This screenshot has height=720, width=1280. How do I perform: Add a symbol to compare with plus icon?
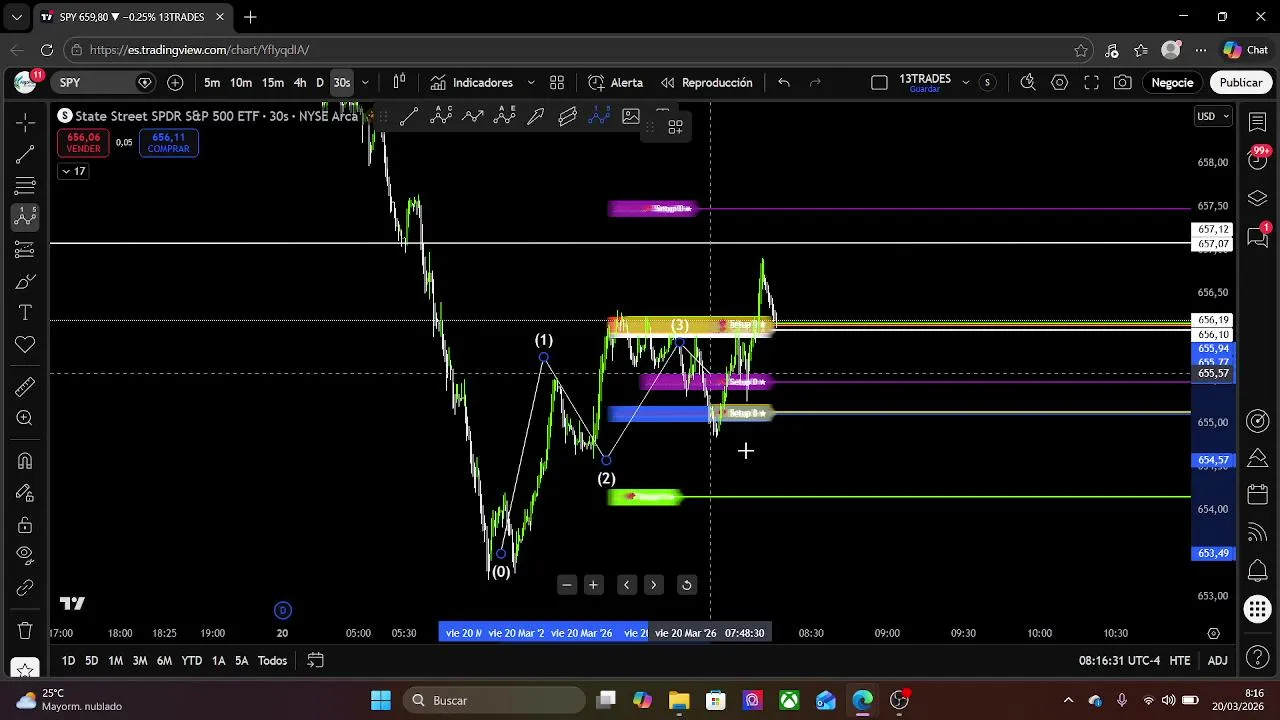tap(175, 83)
